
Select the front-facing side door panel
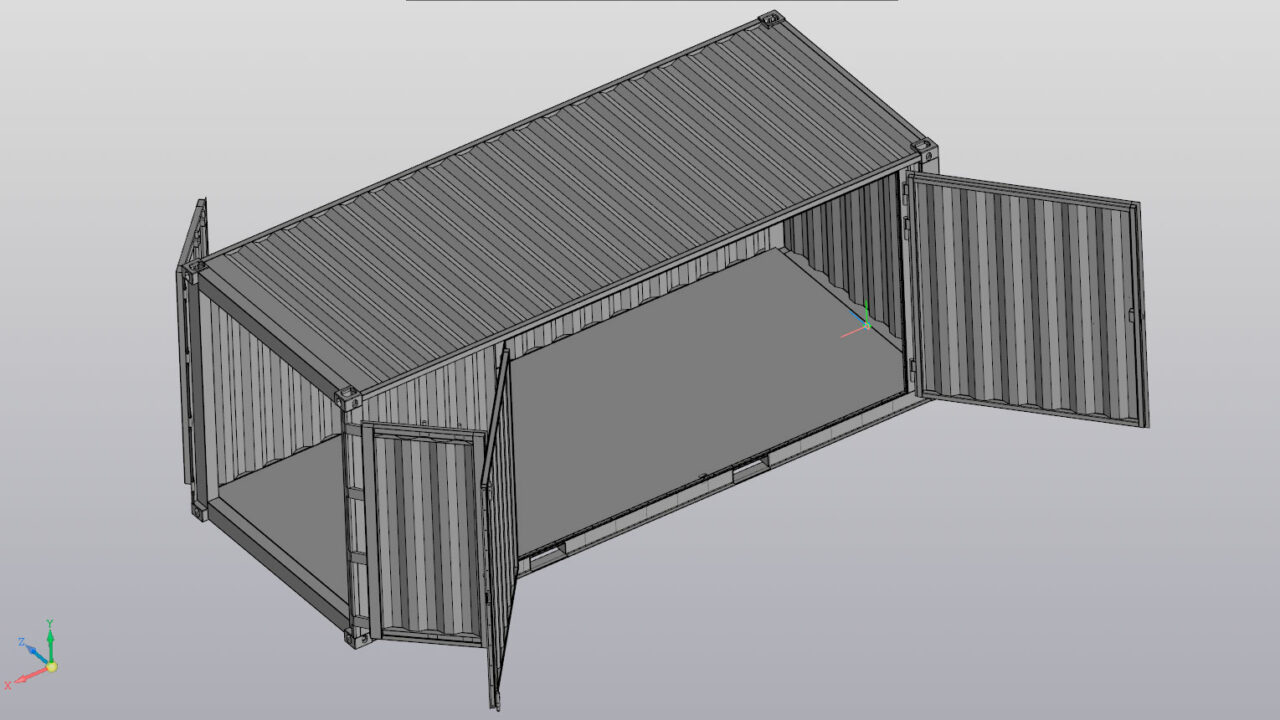[425, 535]
